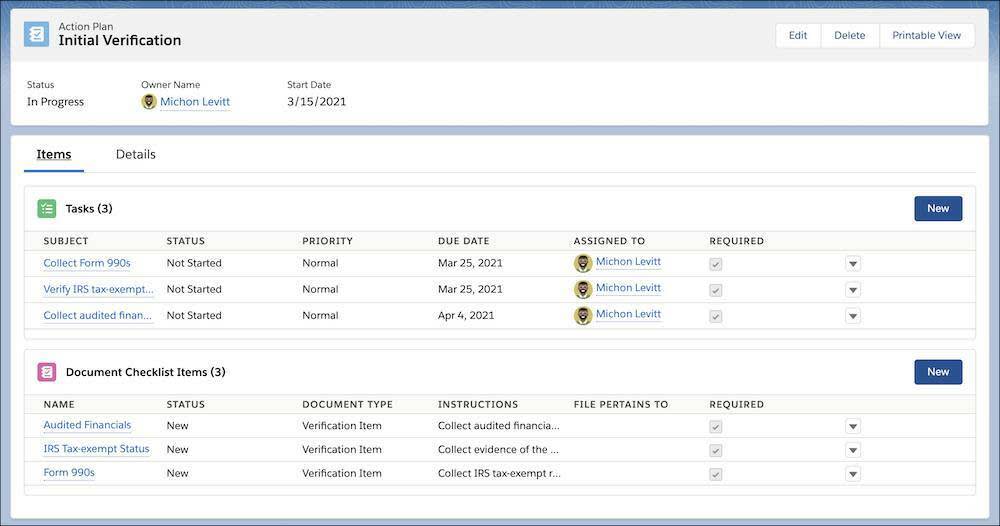Click New button in Document Checklist Items
The height and width of the screenshot is (526, 1000).
tap(938, 372)
